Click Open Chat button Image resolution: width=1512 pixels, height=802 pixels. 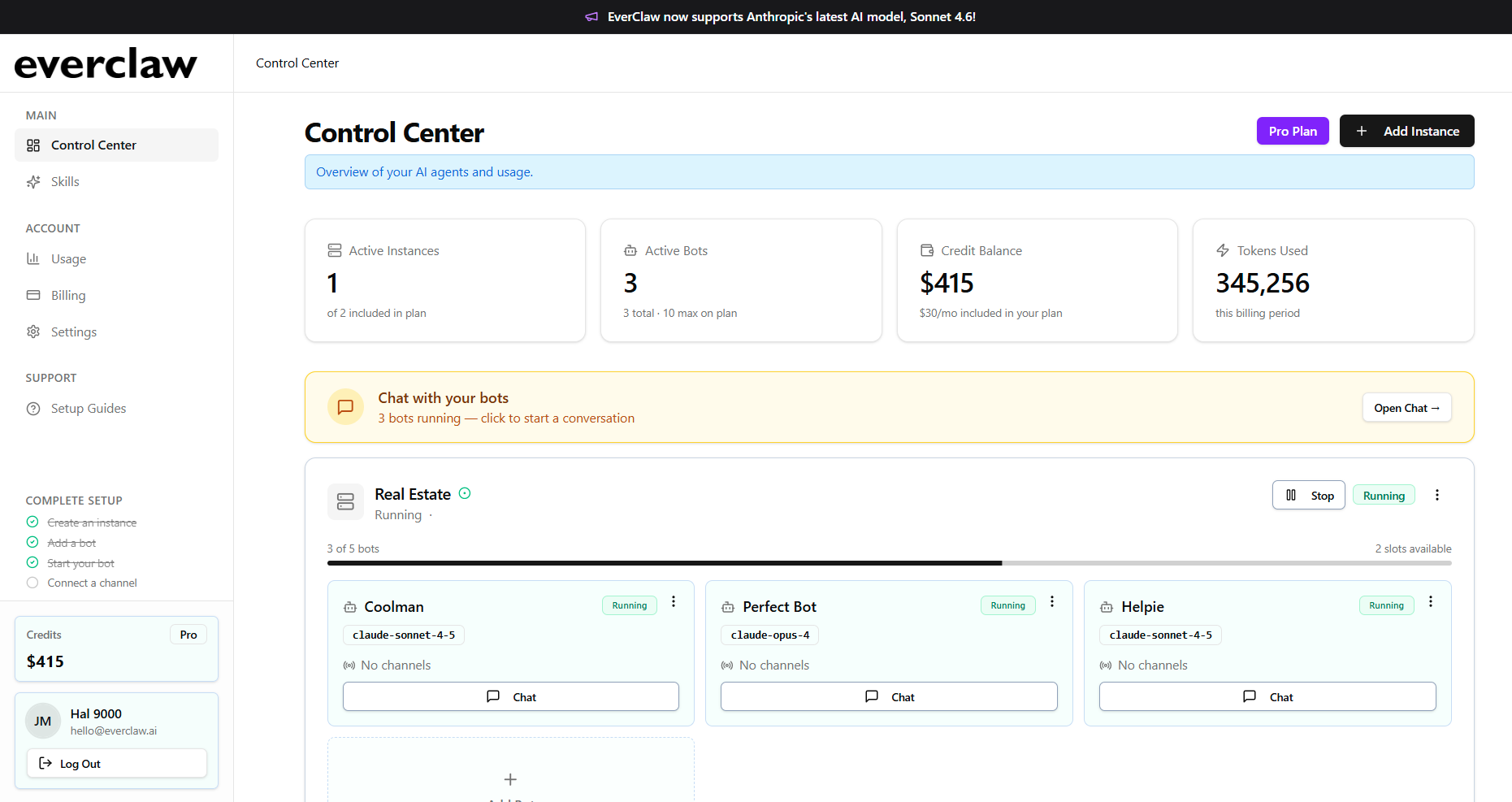tap(1406, 408)
